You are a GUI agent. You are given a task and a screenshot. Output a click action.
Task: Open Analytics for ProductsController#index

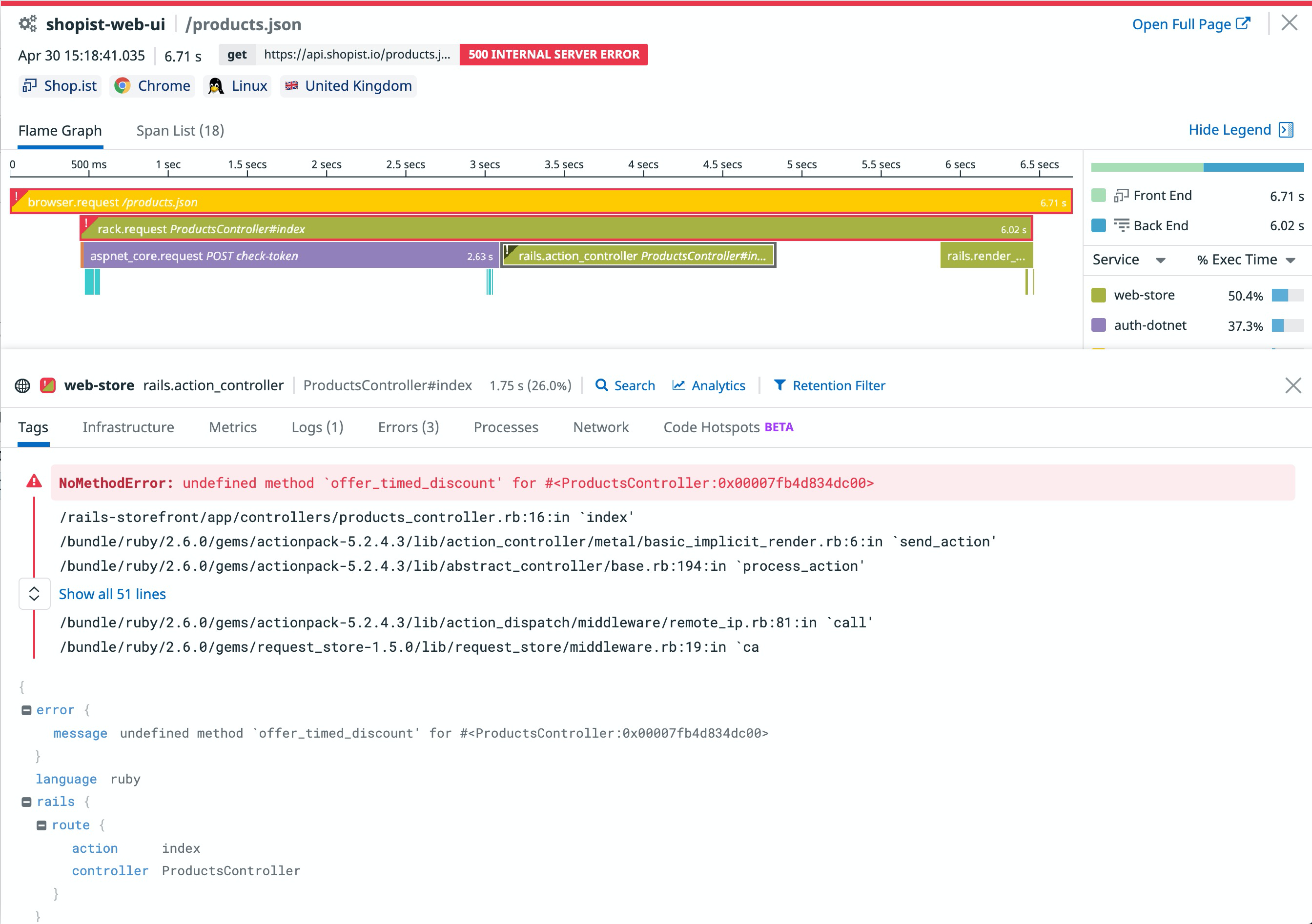(x=709, y=385)
